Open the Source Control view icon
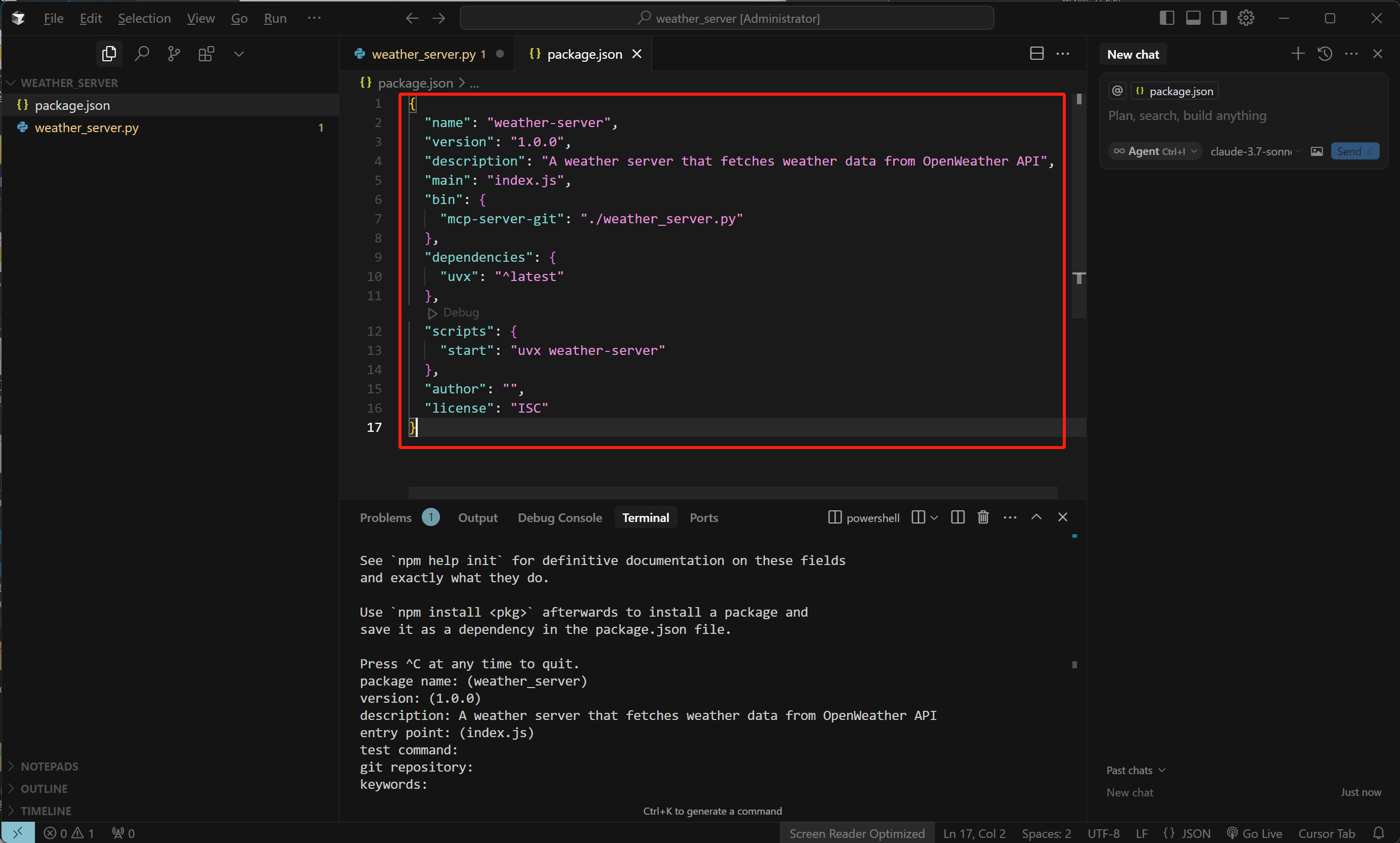The height and width of the screenshot is (843, 1400). (x=174, y=54)
